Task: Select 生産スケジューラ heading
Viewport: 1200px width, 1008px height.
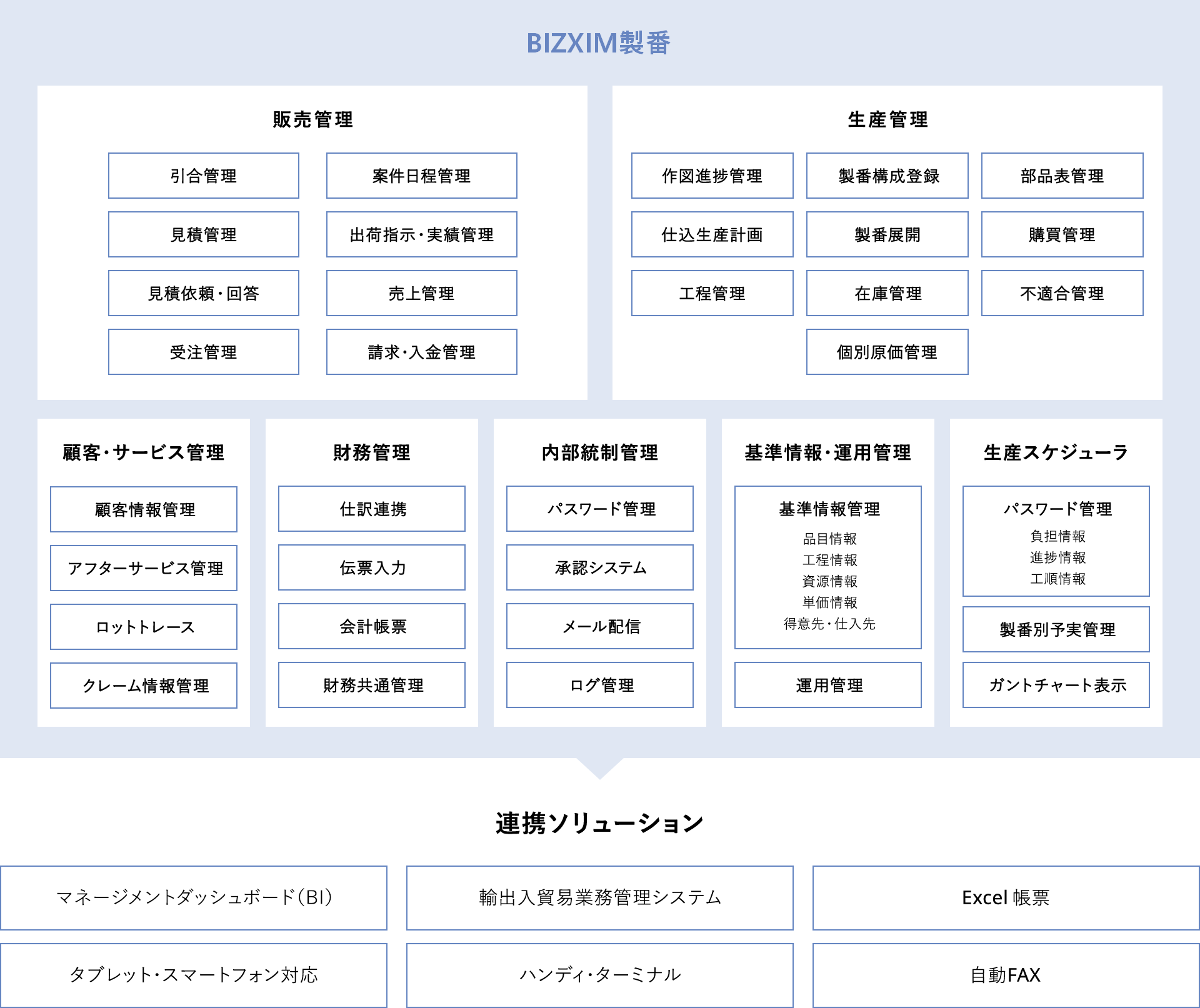Action: (x=1056, y=452)
